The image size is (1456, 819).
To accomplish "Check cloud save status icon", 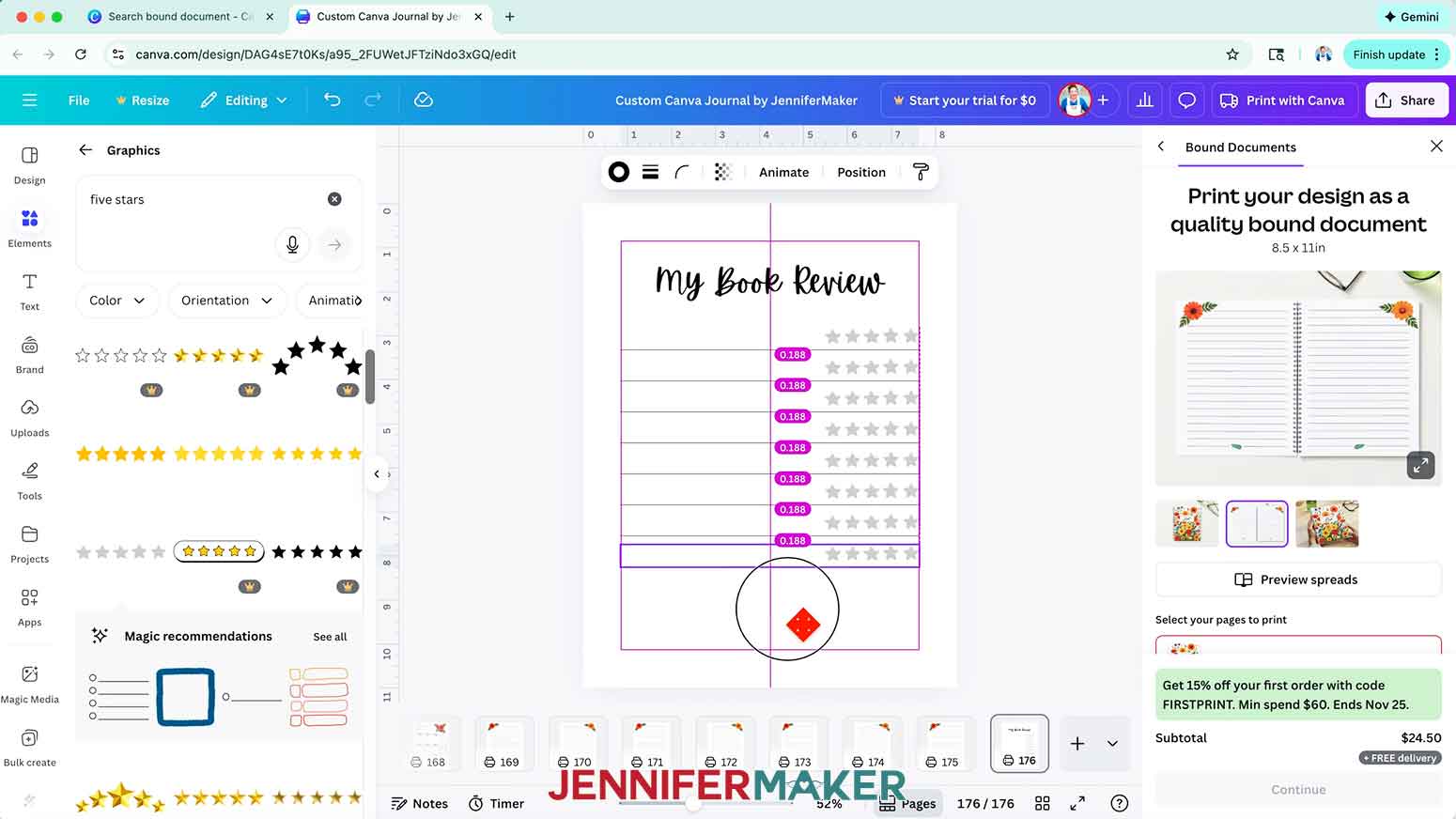I will coord(424,100).
